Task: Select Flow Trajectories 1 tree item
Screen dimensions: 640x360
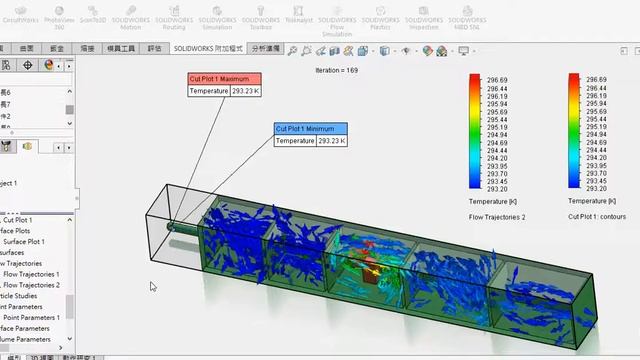Action: 31,274
